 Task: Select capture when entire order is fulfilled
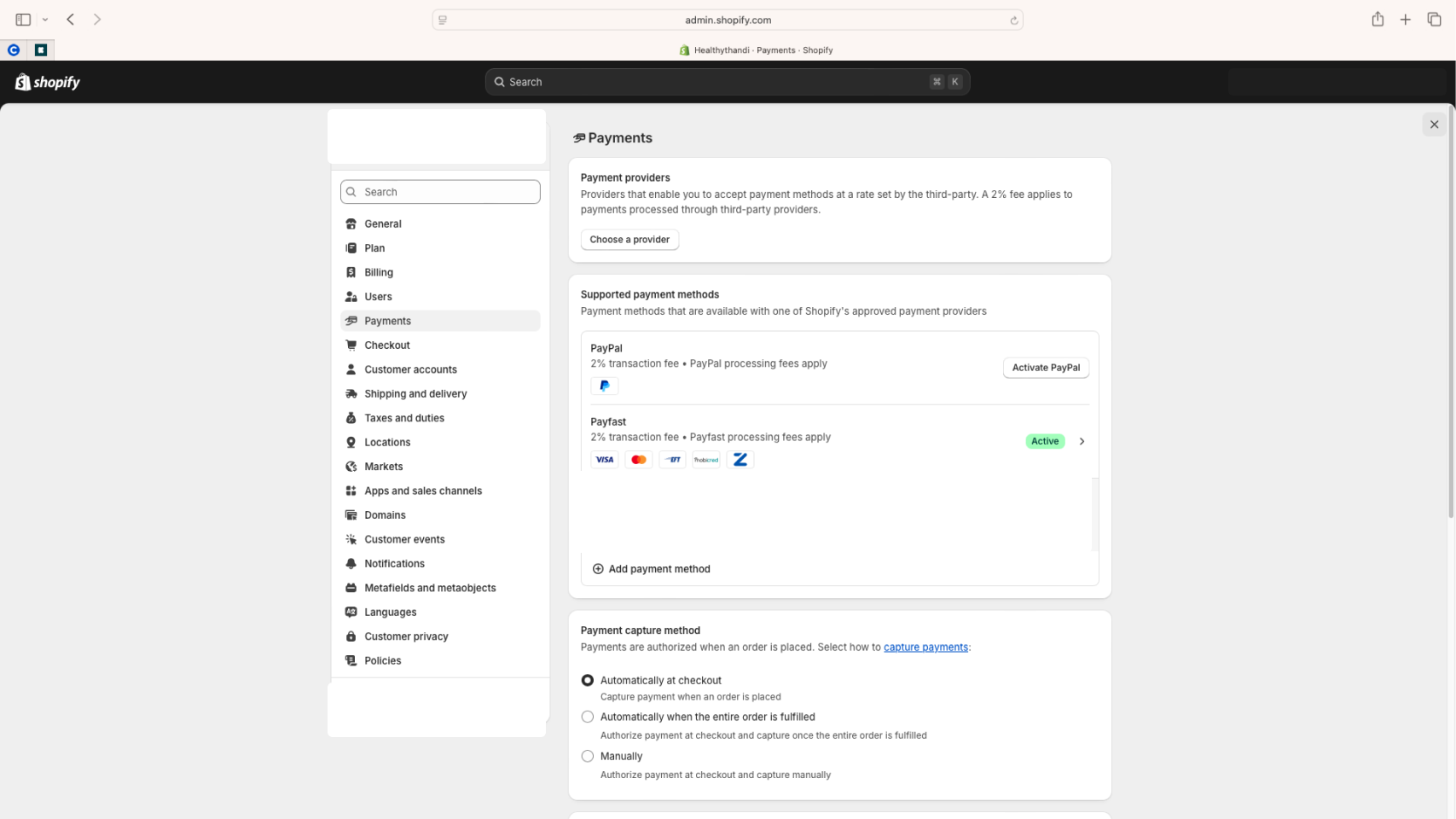pyautogui.click(x=587, y=717)
